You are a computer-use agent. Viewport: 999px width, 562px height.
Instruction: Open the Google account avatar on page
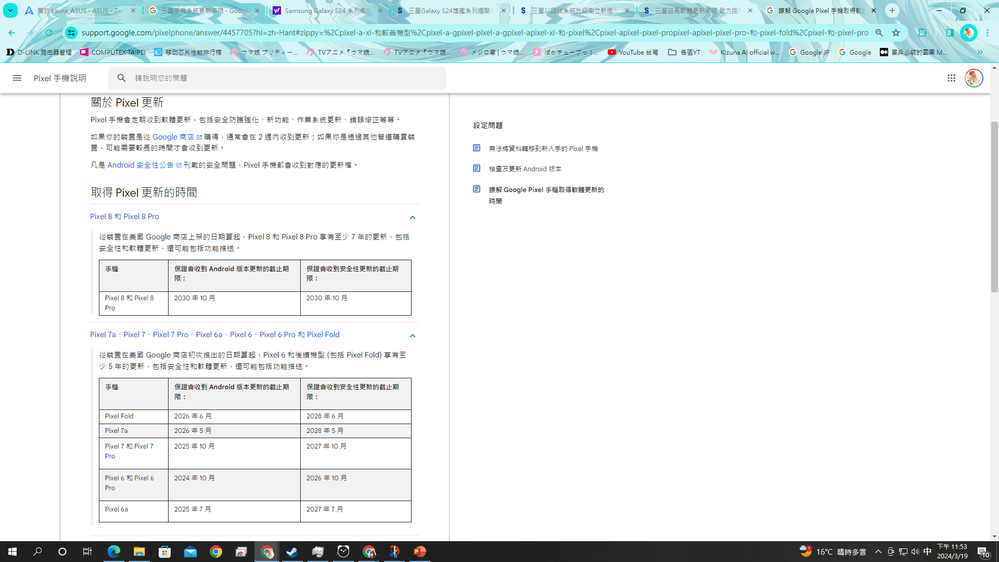click(974, 78)
